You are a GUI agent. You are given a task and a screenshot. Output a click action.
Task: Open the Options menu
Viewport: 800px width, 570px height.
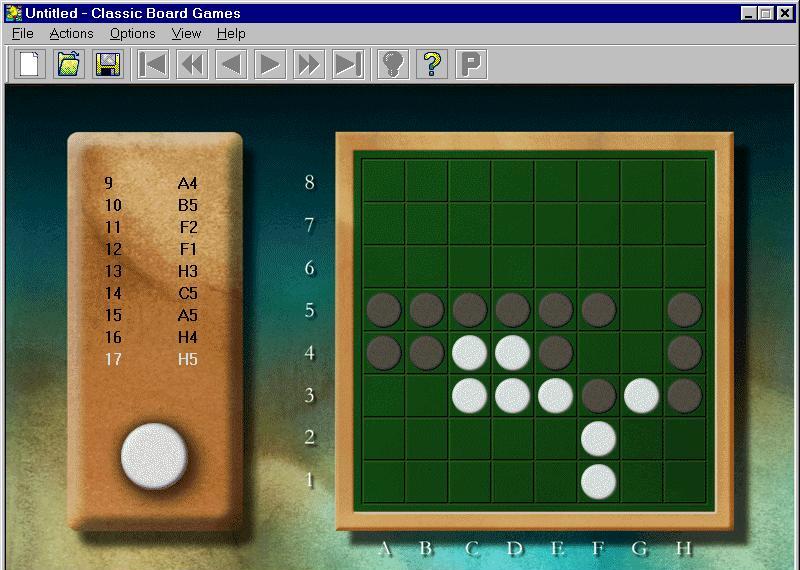(x=132, y=33)
